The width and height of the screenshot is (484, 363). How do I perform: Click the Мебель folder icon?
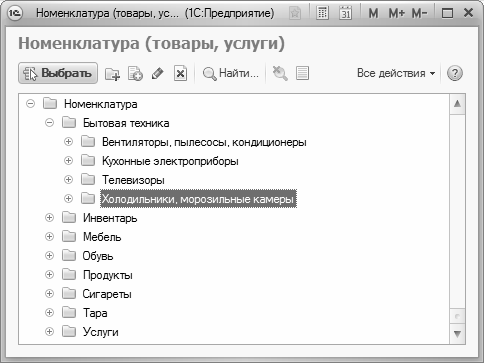pyautogui.click(x=69, y=237)
